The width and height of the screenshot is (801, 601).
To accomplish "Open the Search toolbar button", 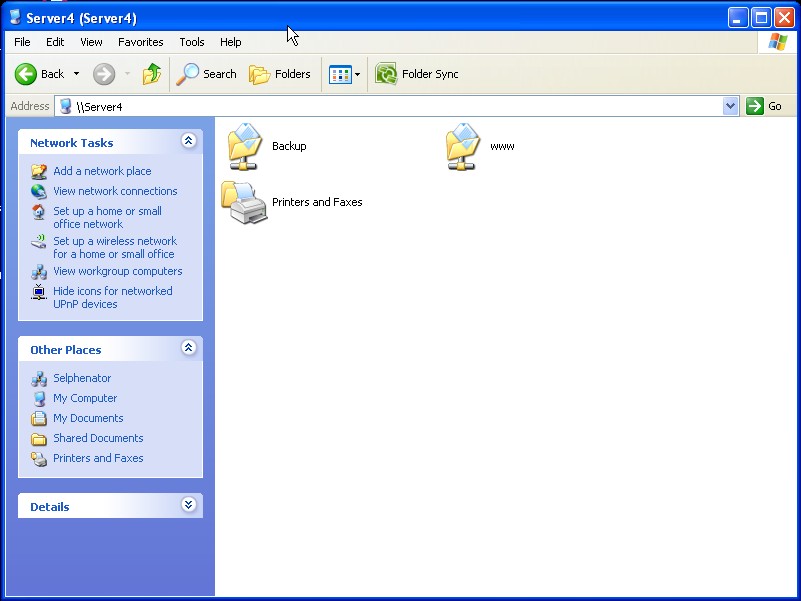I will pos(207,74).
